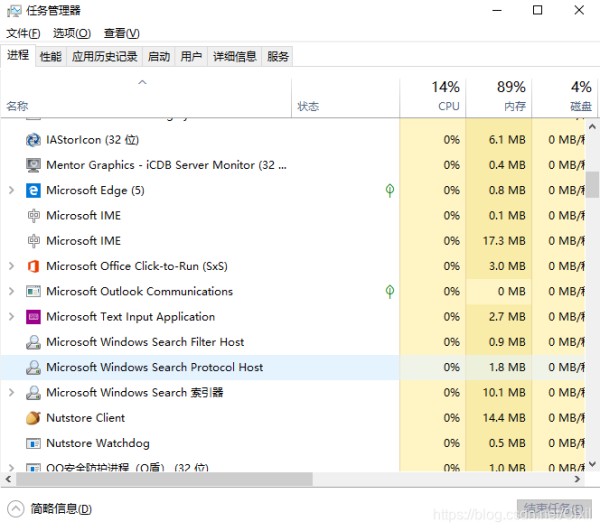
Task: Click the 17.3 MB memory value
Action: tap(504, 241)
